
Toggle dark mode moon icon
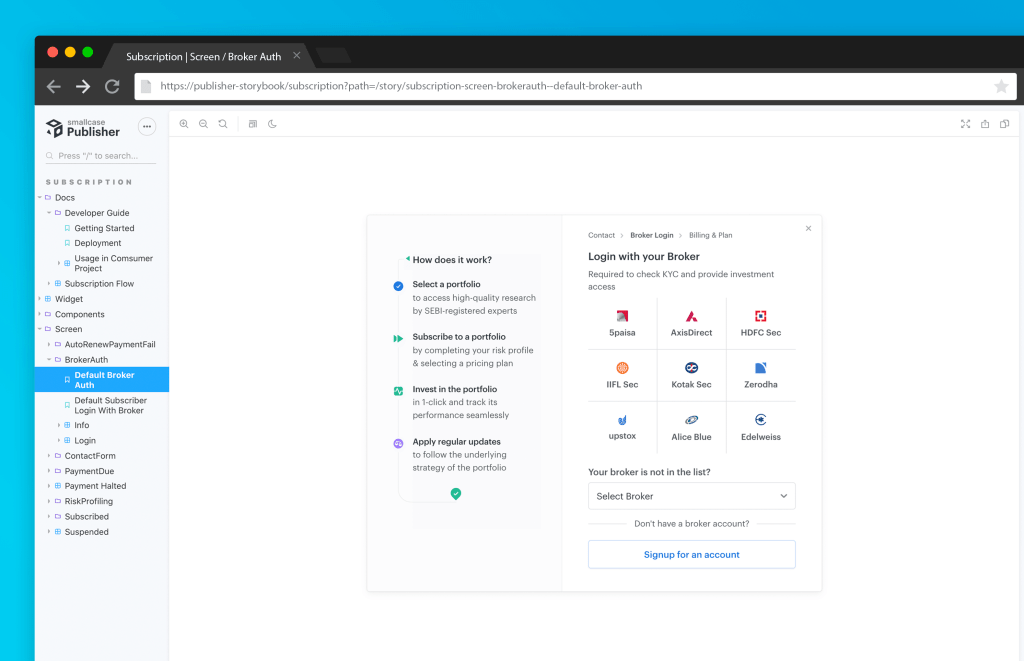[x=272, y=124]
